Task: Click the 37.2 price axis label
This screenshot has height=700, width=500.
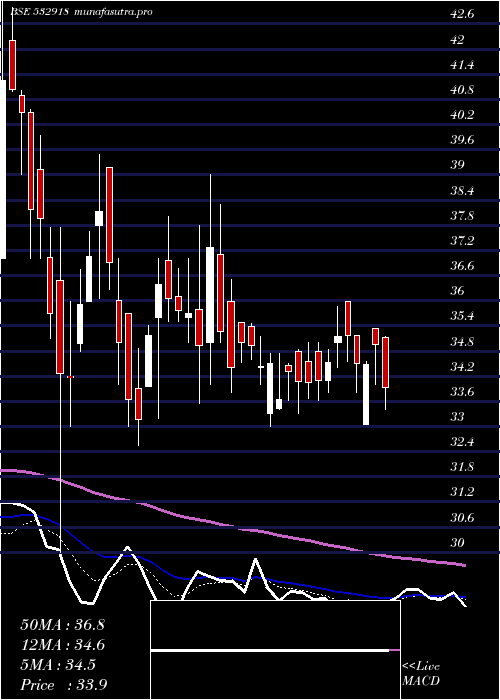Action: pos(462,241)
